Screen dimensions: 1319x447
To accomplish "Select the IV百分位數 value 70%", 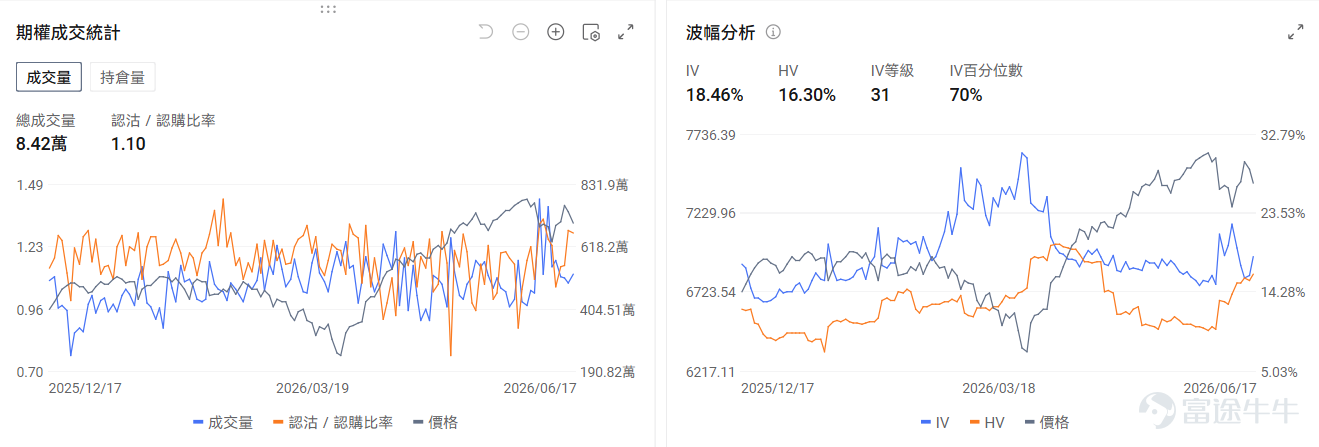I will (x=966, y=96).
